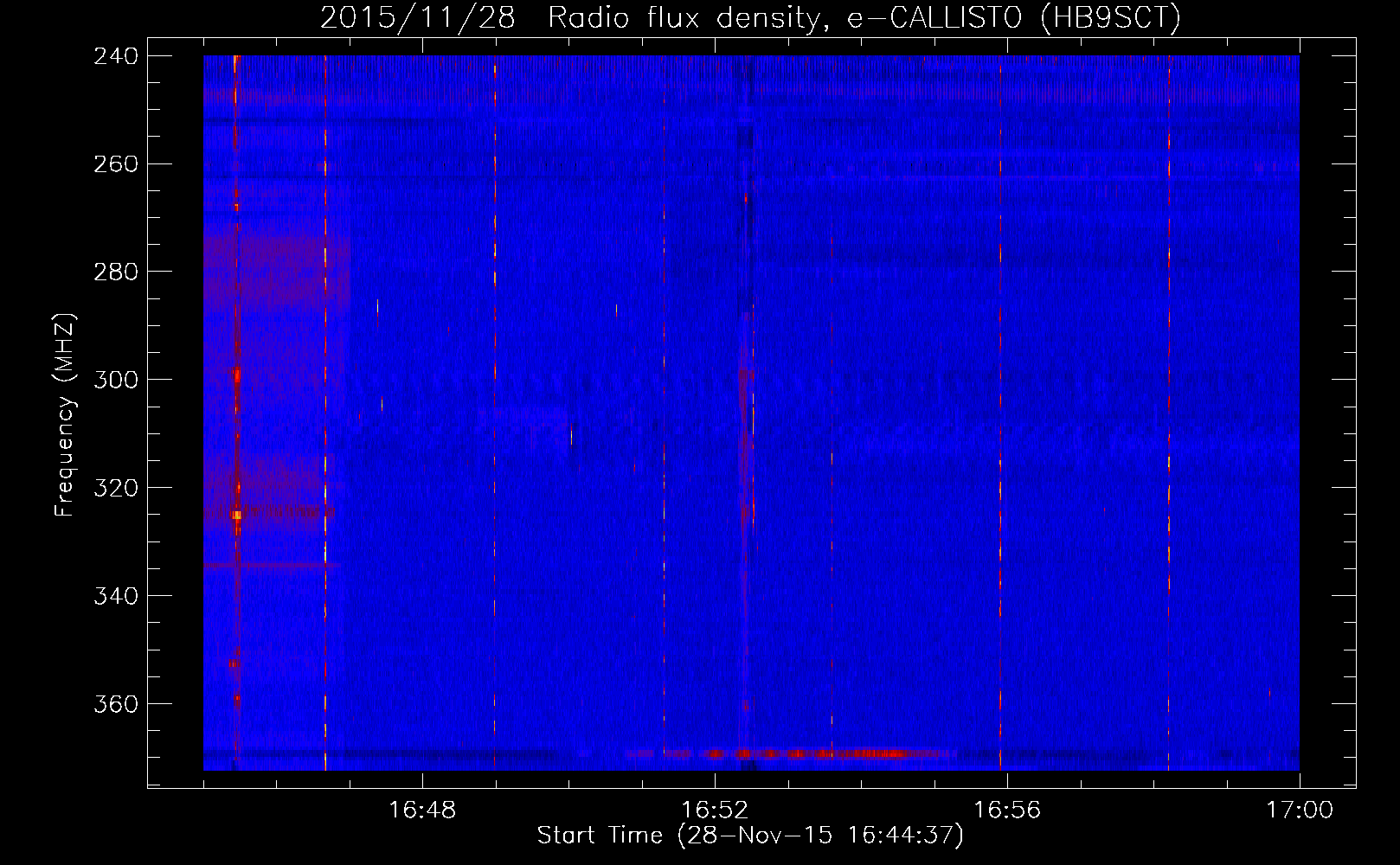The height and width of the screenshot is (865, 1400).
Task: Click the 340 frequency tick label
Action: point(116,596)
